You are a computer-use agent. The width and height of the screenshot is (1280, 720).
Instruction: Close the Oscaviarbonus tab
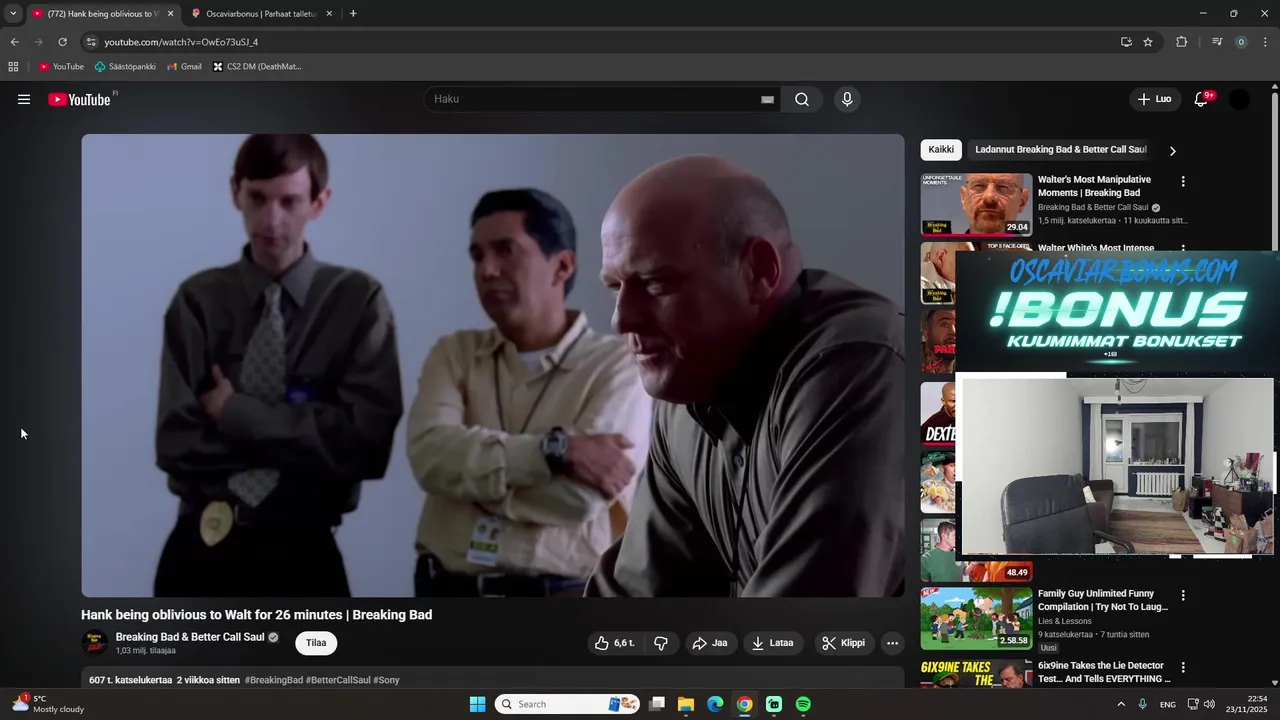coord(329,14)
